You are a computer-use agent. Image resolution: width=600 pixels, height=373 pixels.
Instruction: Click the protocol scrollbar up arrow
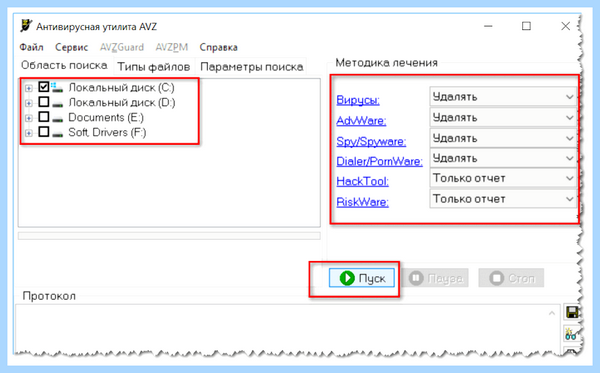(x=552, y=313)
